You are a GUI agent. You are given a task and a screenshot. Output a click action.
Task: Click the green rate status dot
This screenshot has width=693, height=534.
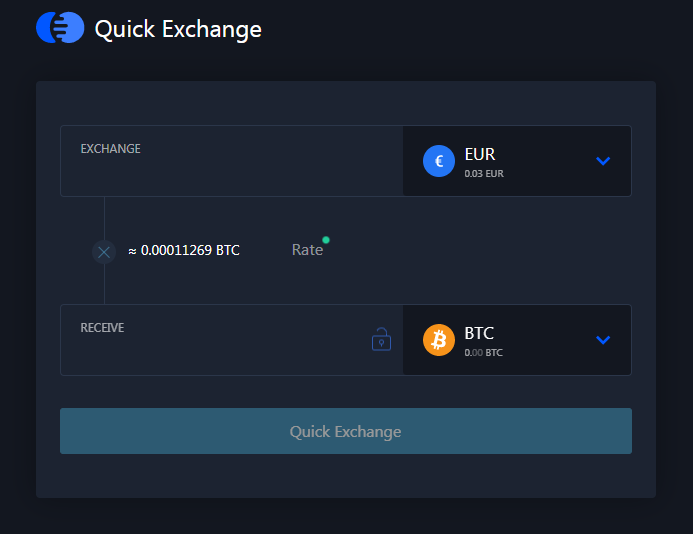point(326,240)
